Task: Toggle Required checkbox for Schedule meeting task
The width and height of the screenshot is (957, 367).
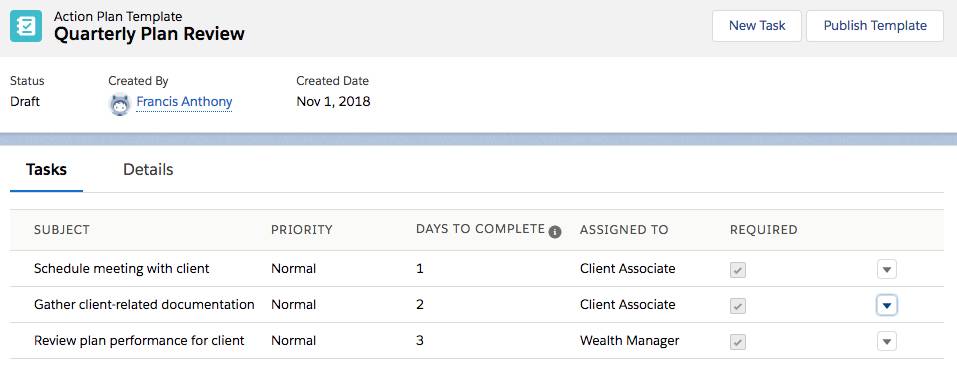Action: coord(738,270)
